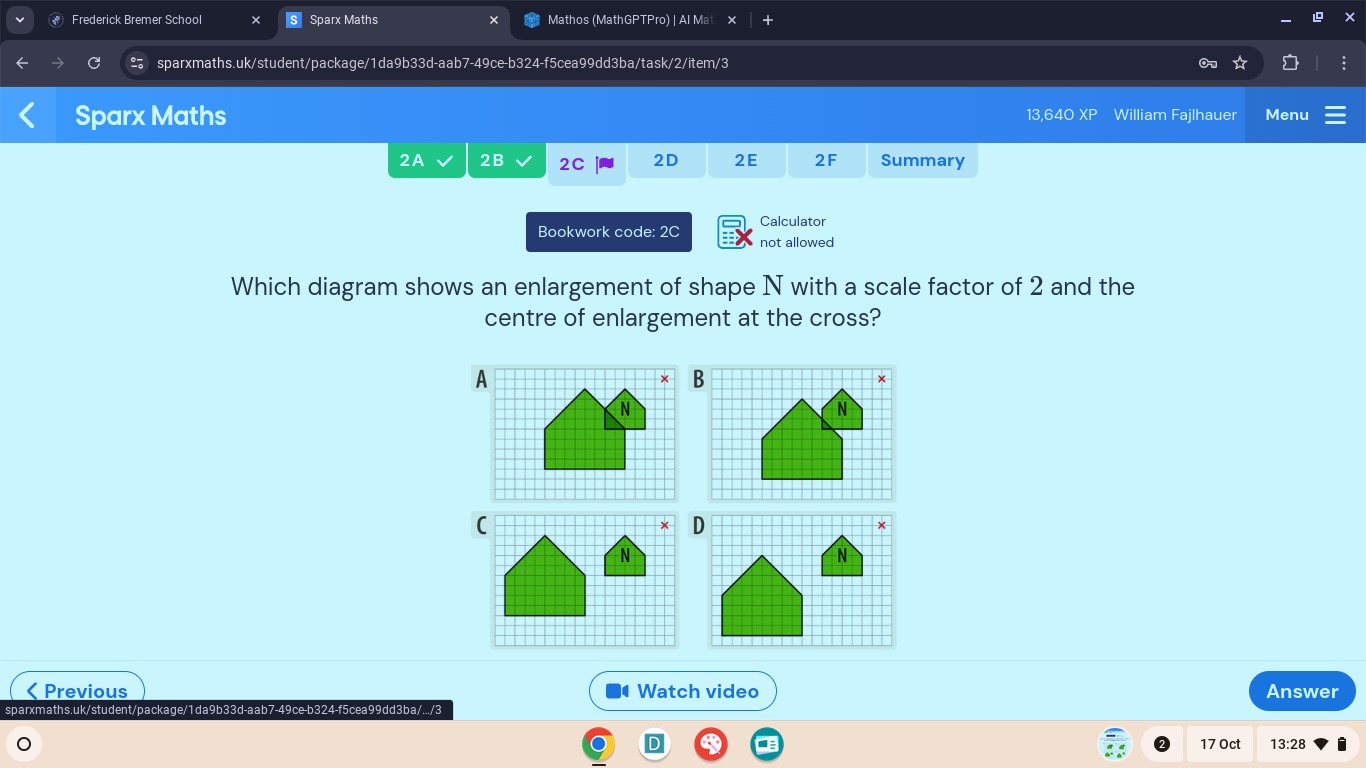Image resolution: width=1366 pixels, height=768 pixels.
Task: Click the password key icon in address bar
Action: [x=1208, y=63]
